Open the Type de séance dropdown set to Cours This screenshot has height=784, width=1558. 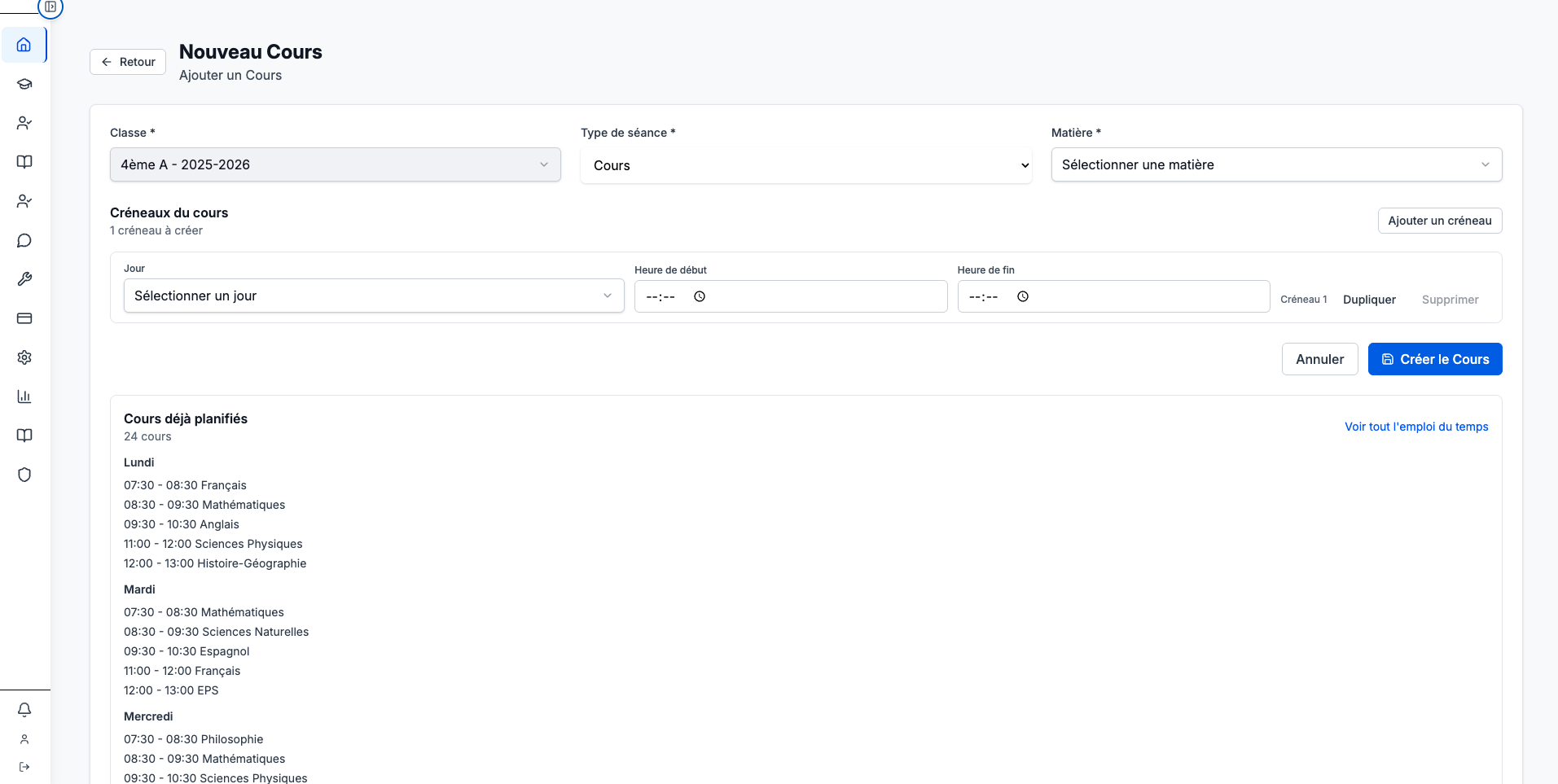point(806,165)
